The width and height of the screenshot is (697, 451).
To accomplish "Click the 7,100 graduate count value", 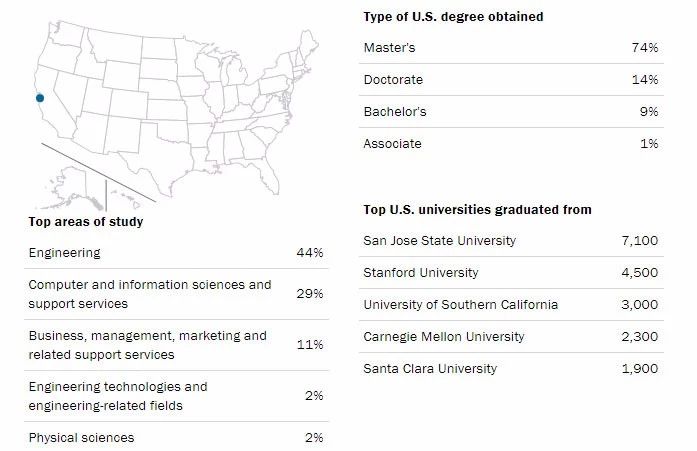I will 639,241.
